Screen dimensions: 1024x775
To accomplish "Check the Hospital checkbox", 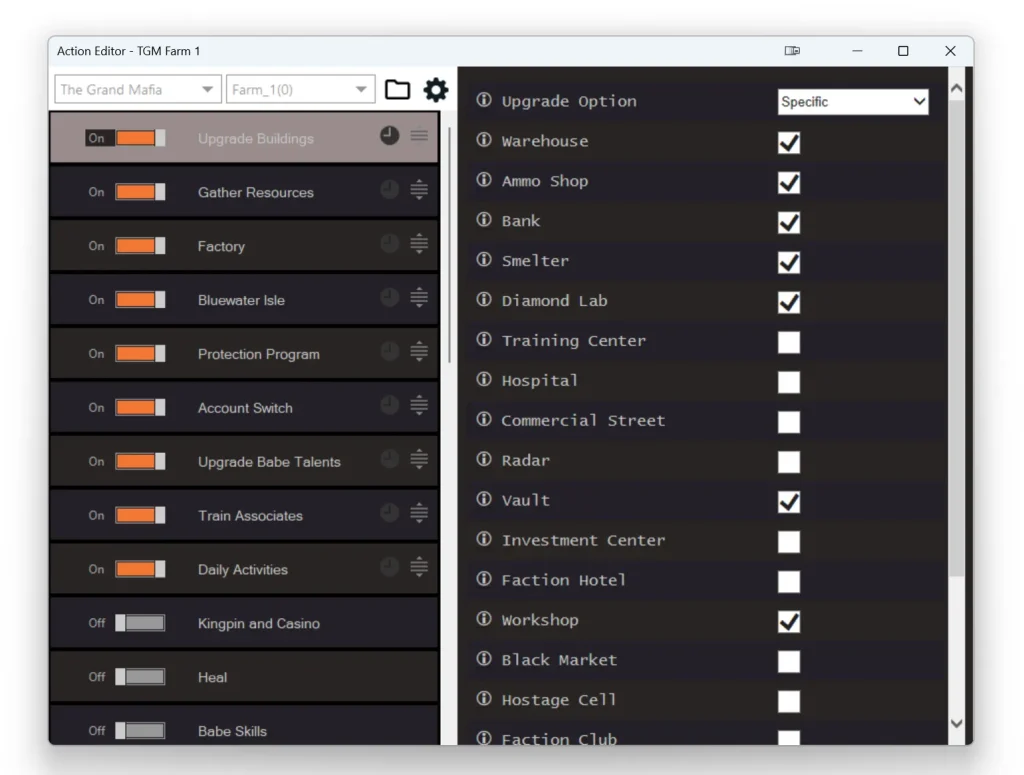I will pyautogui.click(x=789, y=382).
